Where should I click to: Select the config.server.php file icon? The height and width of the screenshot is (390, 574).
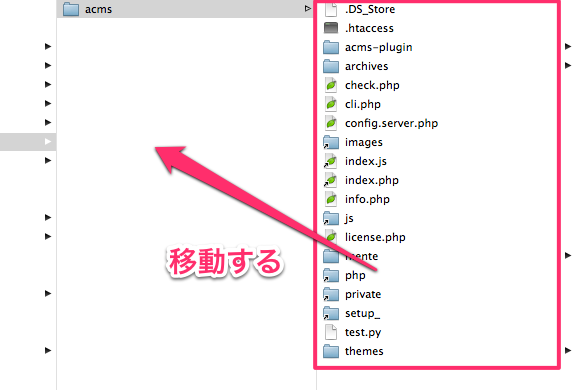pos(331,123)
